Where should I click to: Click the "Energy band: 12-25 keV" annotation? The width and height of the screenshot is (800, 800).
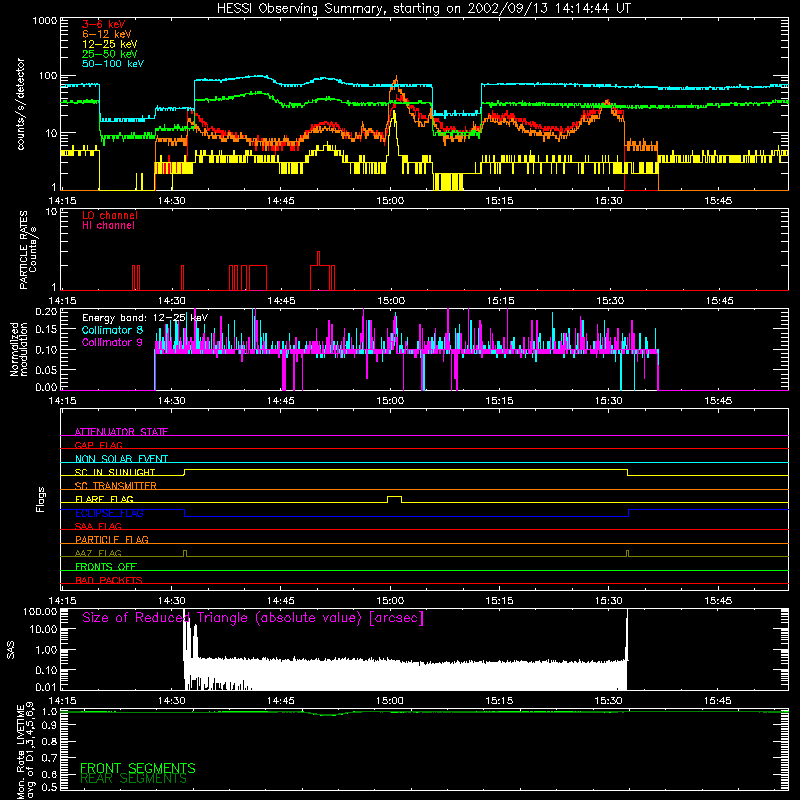click(145, 318)
